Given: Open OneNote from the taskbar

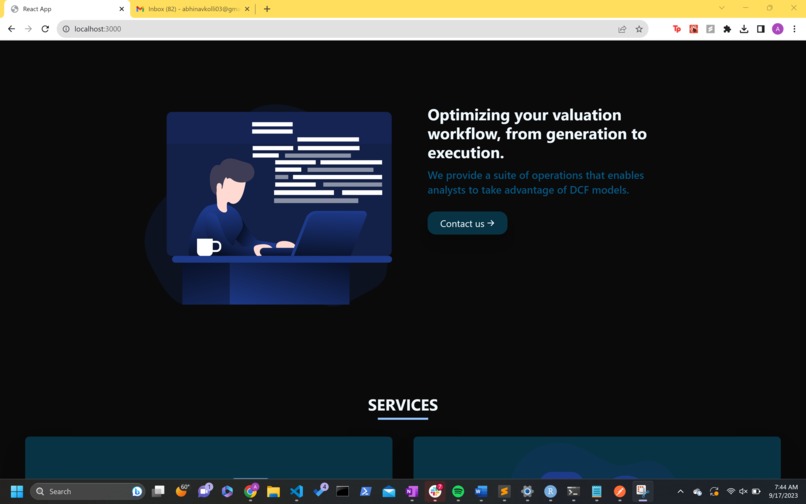Looking at the screenshot, I should pyautogui.click(x=412, y=491).
